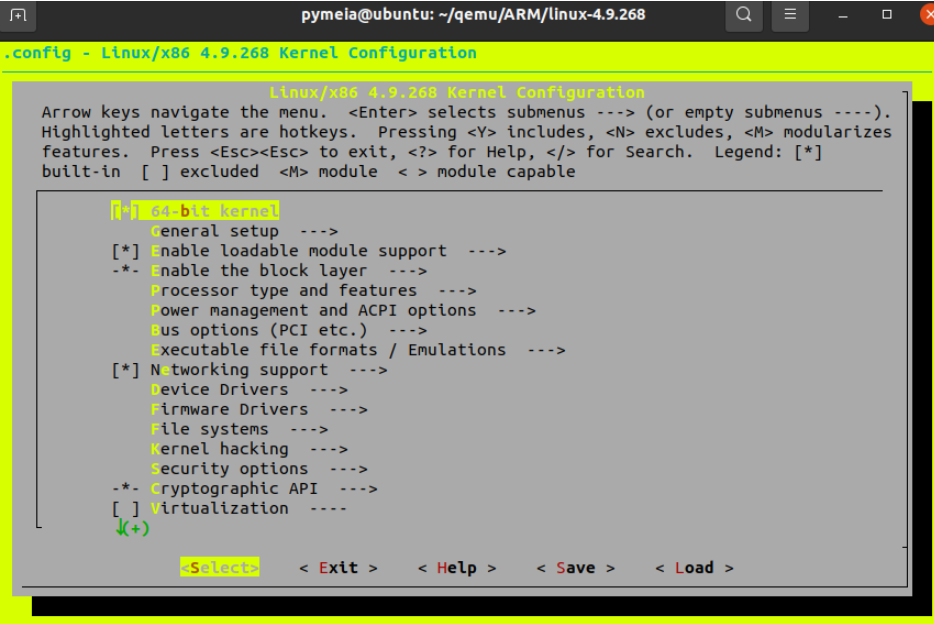Click the Select button
The height and width of the screenshot is (624, 934).
[x=220, y=567]
